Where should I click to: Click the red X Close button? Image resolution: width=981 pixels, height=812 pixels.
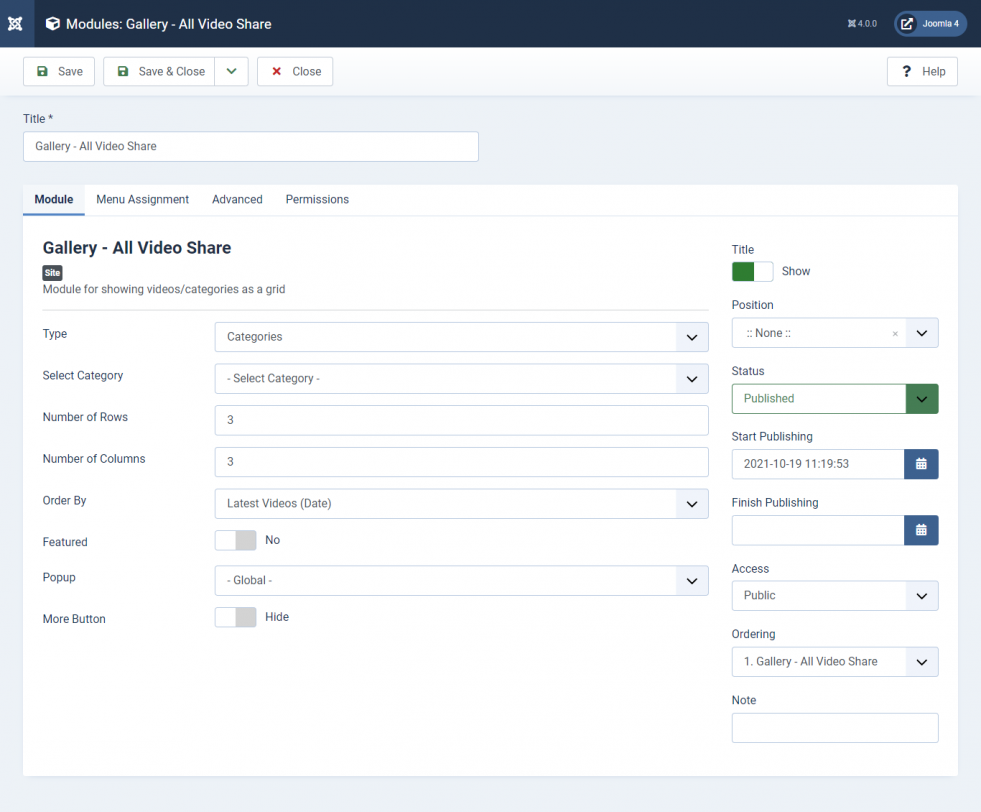click(x=295, y=71)
